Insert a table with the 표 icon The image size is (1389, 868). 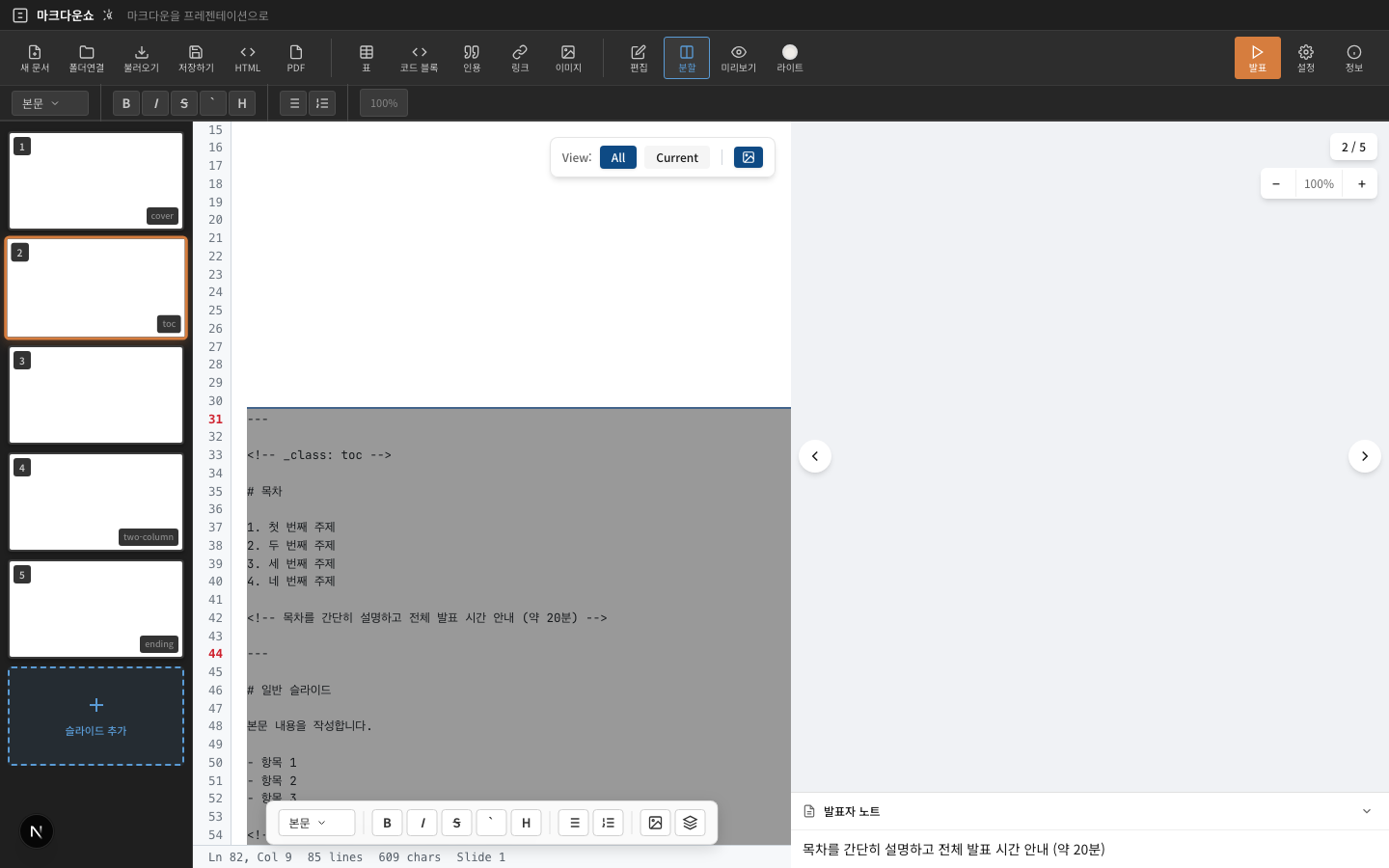367,58
